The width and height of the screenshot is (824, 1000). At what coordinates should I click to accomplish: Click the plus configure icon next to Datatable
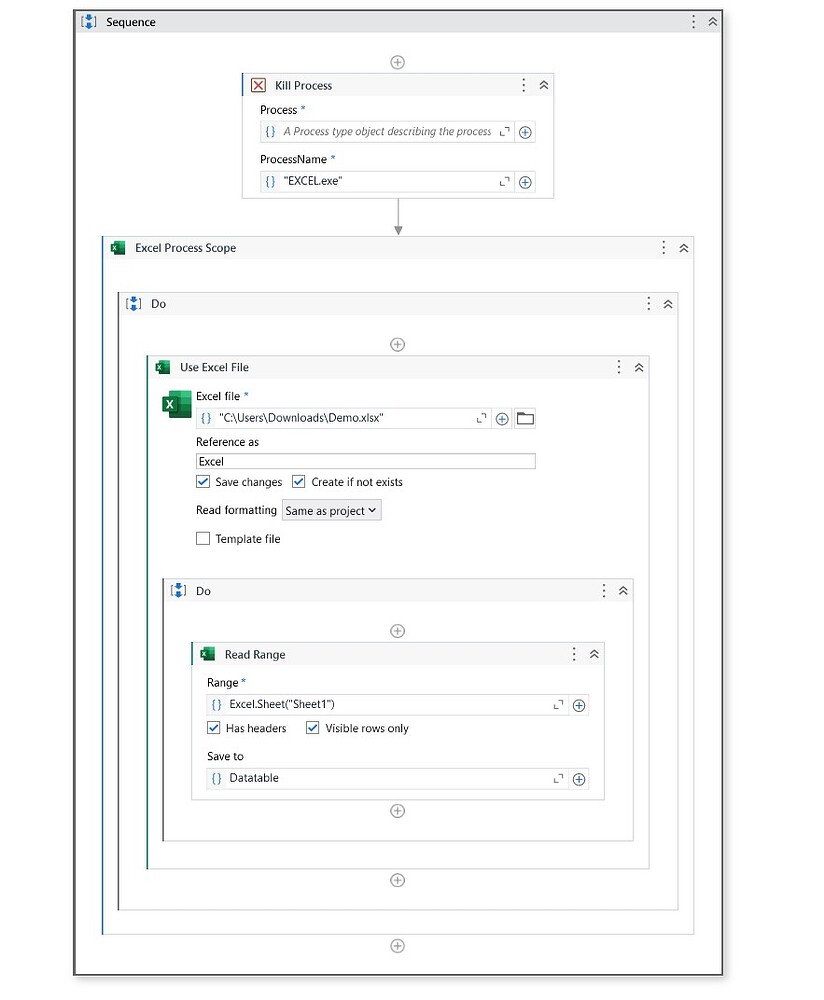[x=579, y=778]
